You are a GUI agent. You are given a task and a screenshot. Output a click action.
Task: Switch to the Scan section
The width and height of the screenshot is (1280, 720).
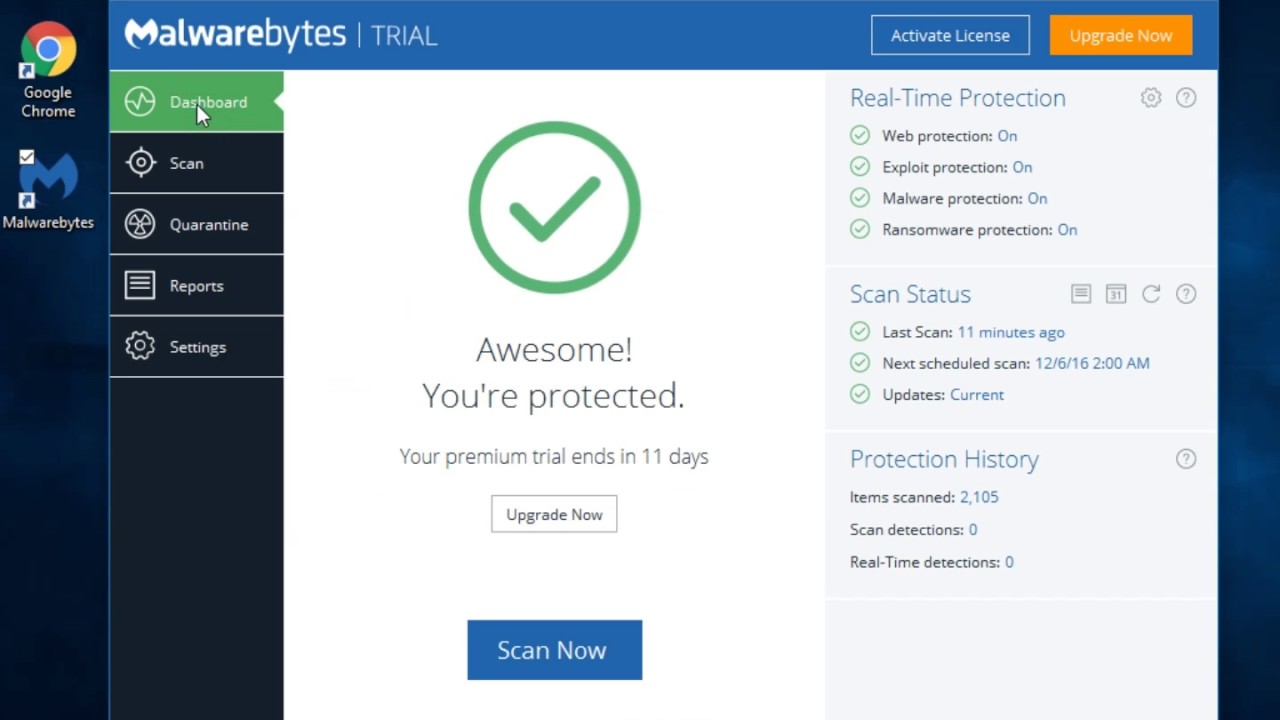(186, 163)
